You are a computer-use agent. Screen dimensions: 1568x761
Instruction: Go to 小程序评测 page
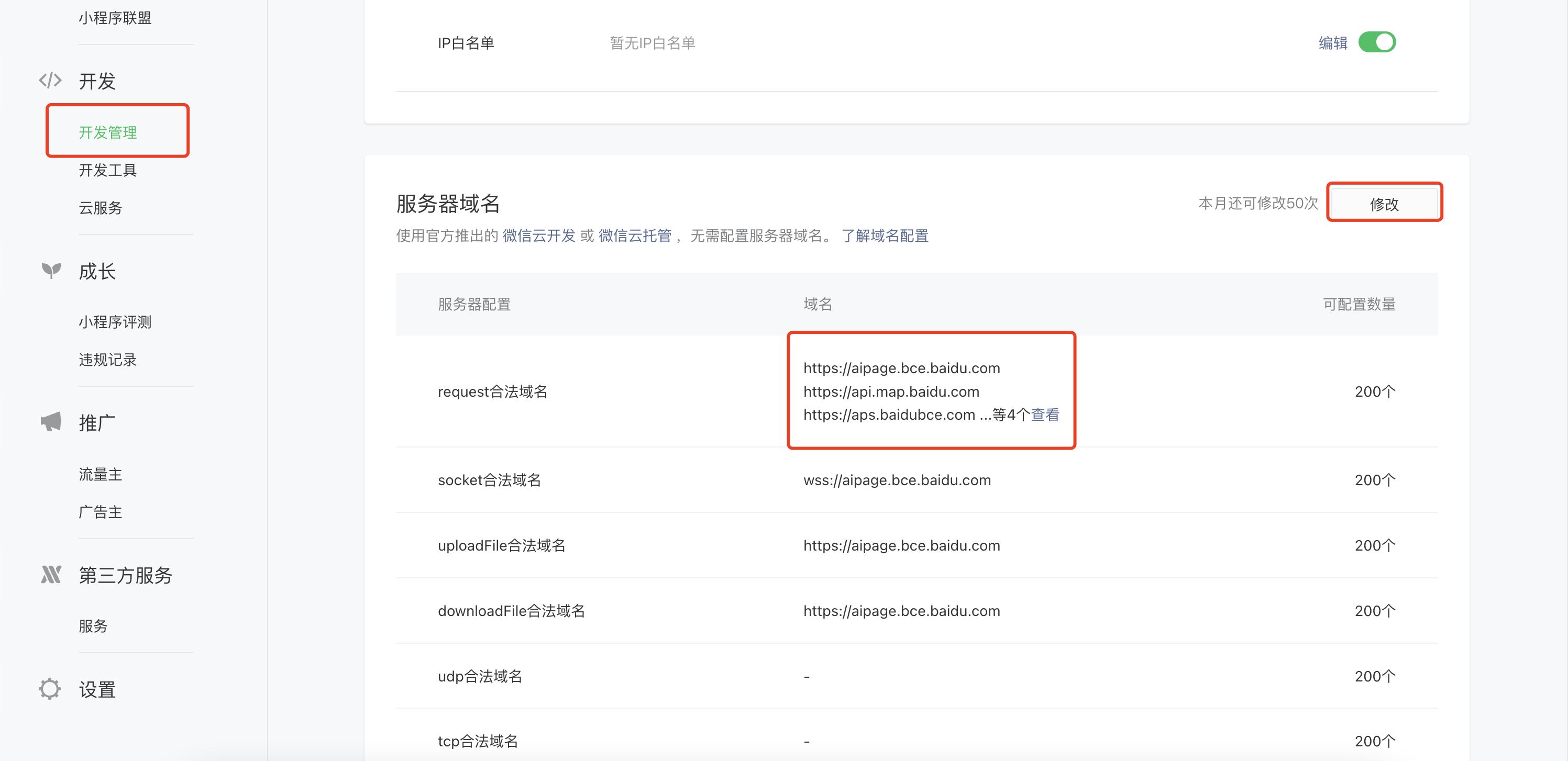tap(115, 322)
